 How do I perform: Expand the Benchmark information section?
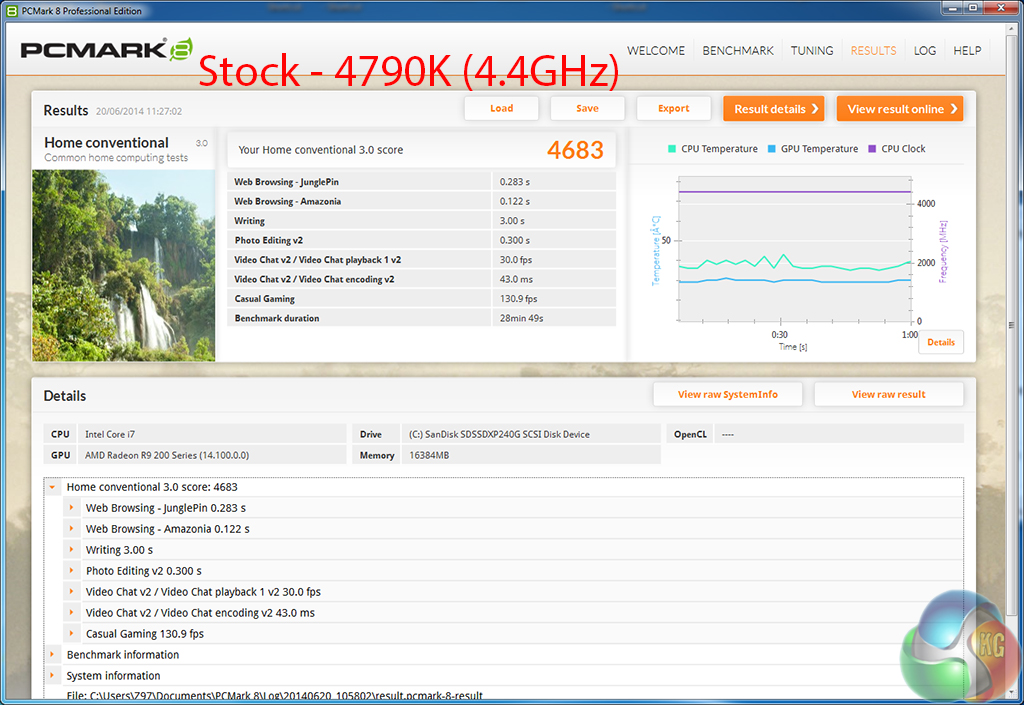coord(52,655)
